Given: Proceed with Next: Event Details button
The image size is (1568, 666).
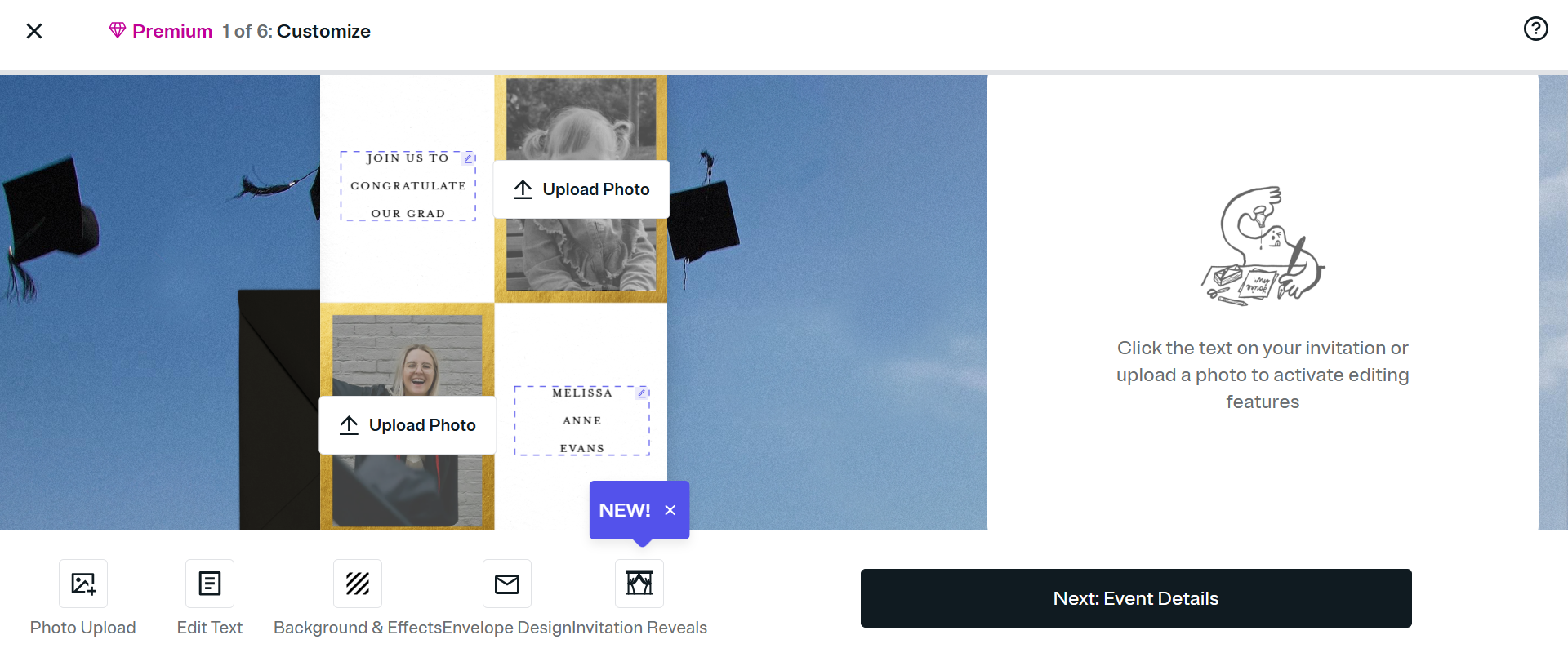Looking at the screenshot, I should tap(1136, 598).
